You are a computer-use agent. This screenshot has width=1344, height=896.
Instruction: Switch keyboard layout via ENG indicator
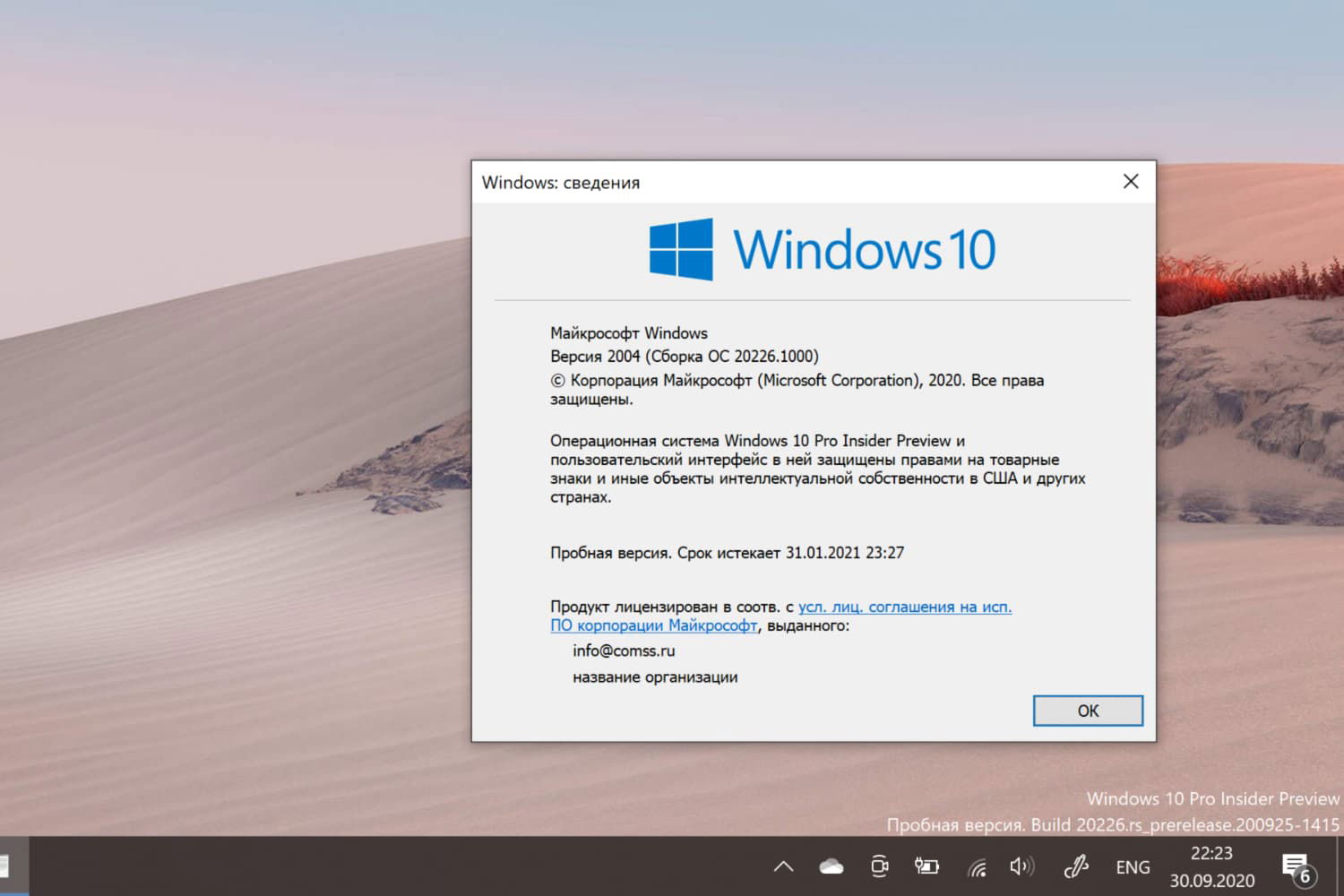[x=1133, y=866]
